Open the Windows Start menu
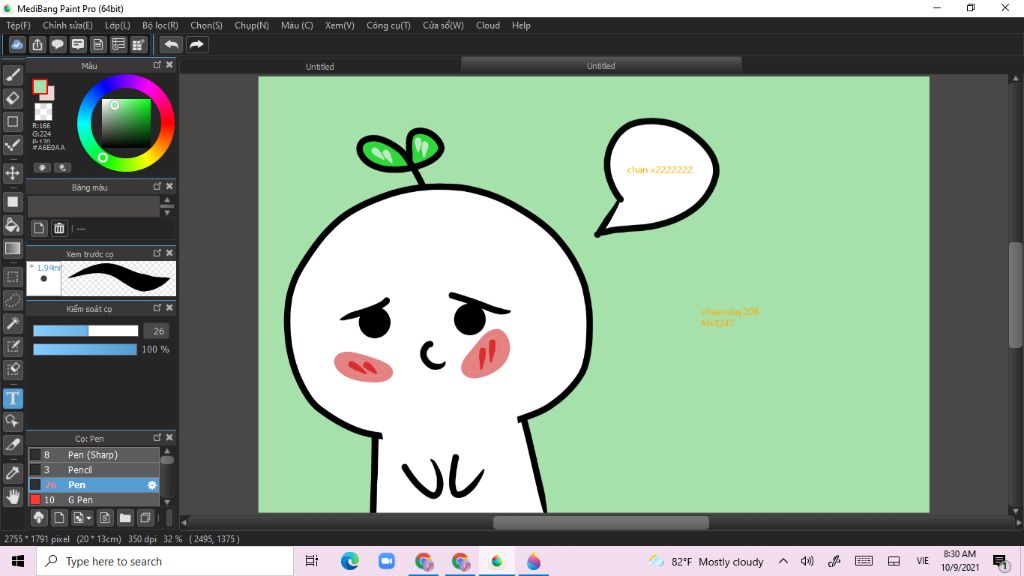Viewport: 1024px width, 576px height. tap(18, 561)
